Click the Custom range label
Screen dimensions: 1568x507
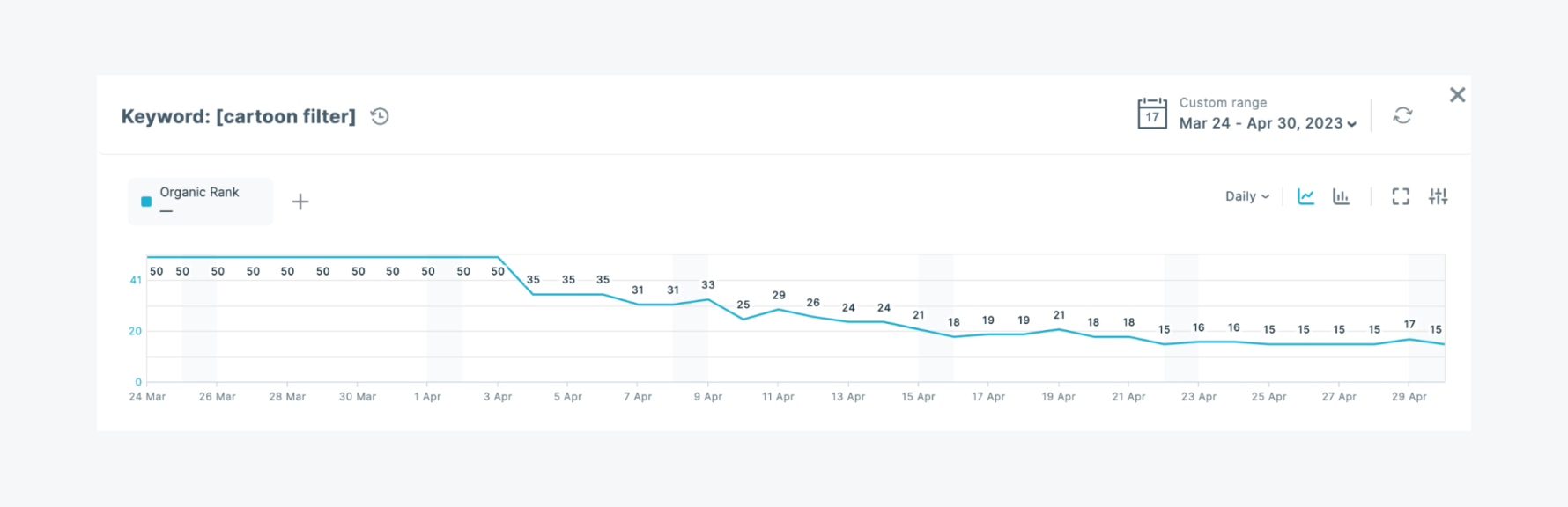pos(1223,102)
